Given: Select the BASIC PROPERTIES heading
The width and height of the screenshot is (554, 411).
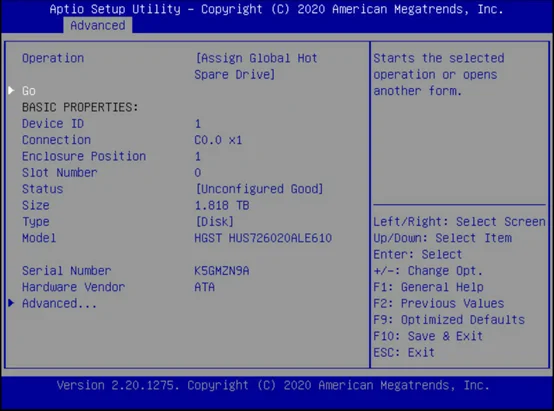Looking at the screenshot, I should click(x=80, y=107).
